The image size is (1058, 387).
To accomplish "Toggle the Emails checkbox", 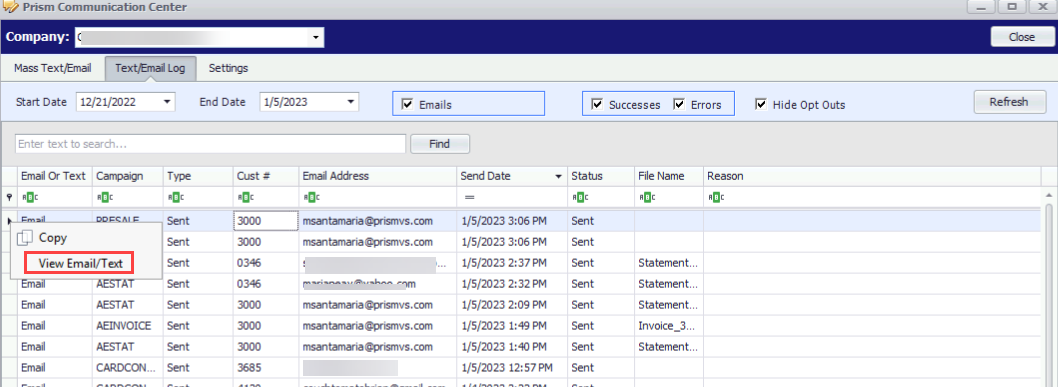I will (406, 105).
